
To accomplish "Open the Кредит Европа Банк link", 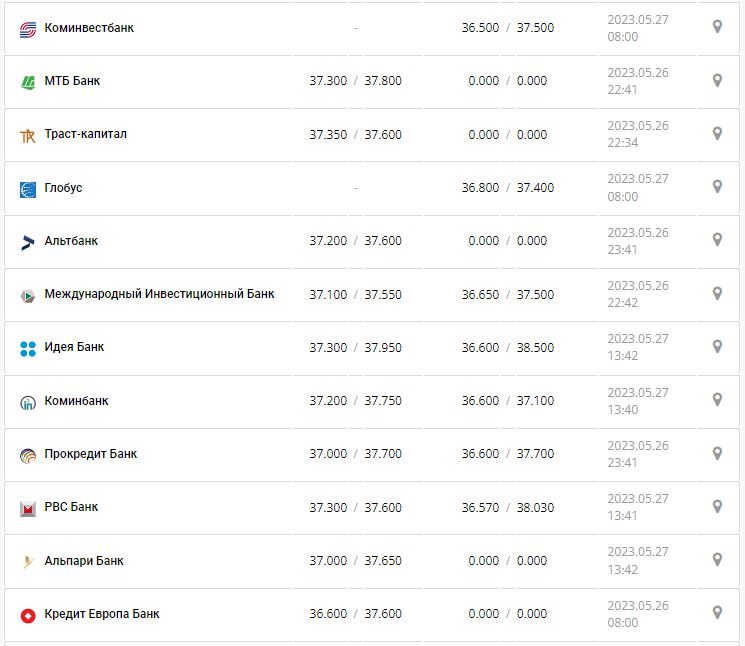I will coord(102,613).
